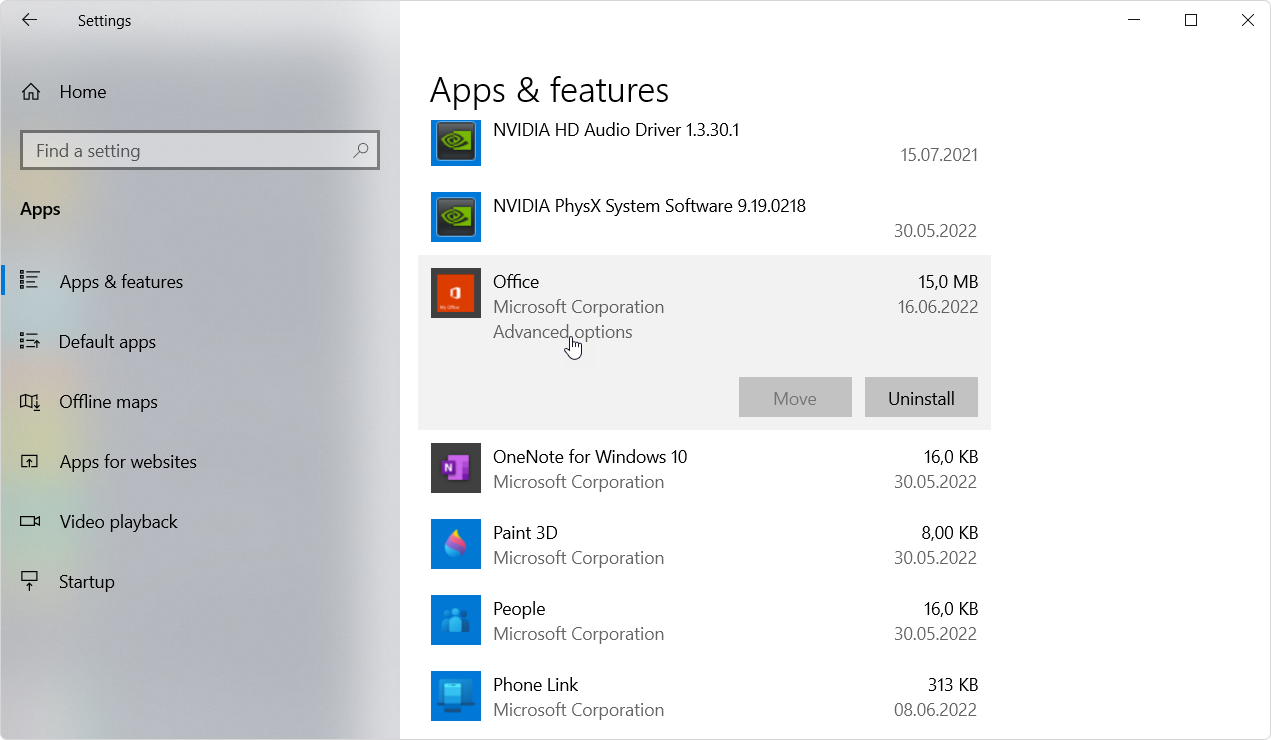Click the 15.07.2021 install date

(939, 155)
